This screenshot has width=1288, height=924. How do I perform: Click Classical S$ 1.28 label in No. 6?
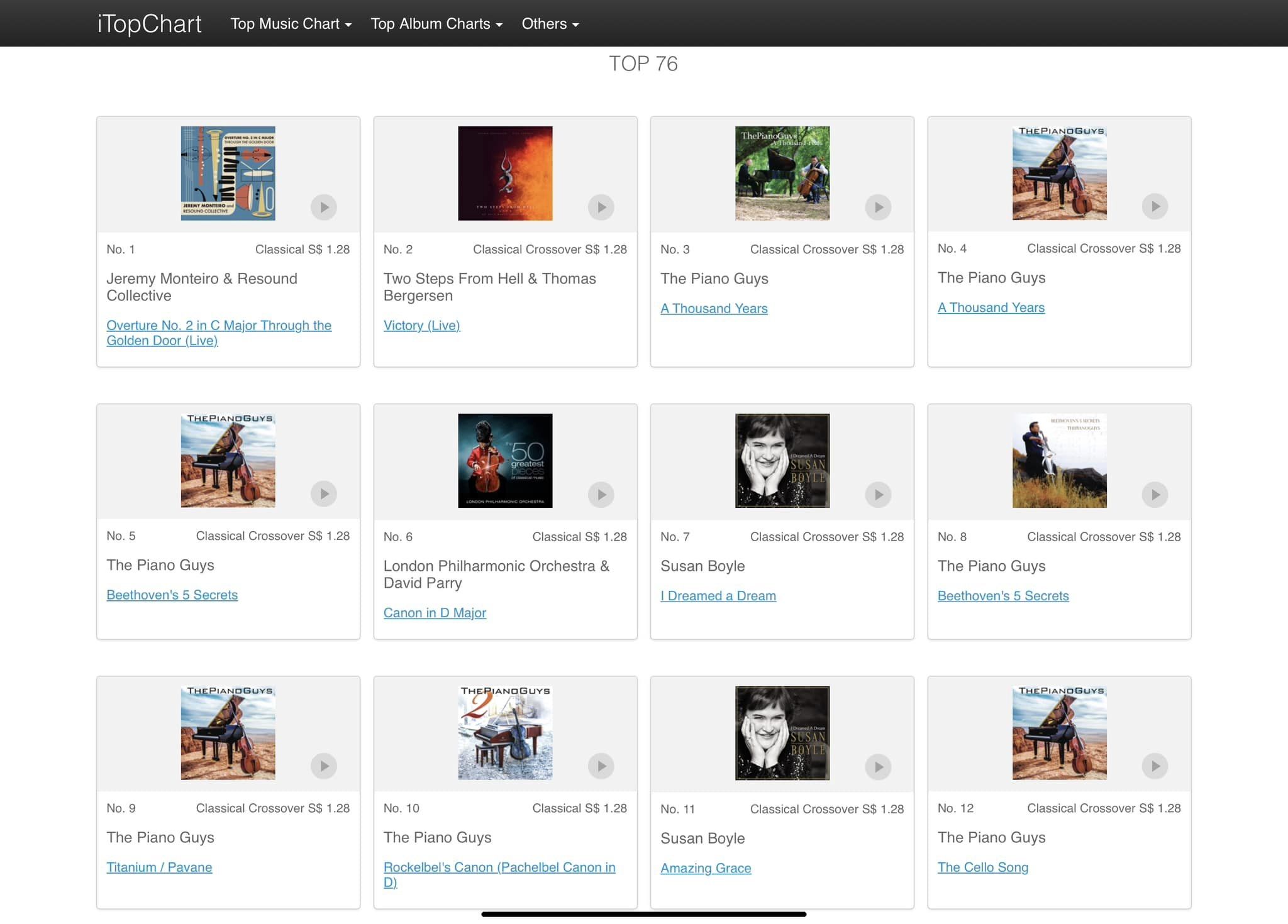pyautogui.click(x=579, y=536)
